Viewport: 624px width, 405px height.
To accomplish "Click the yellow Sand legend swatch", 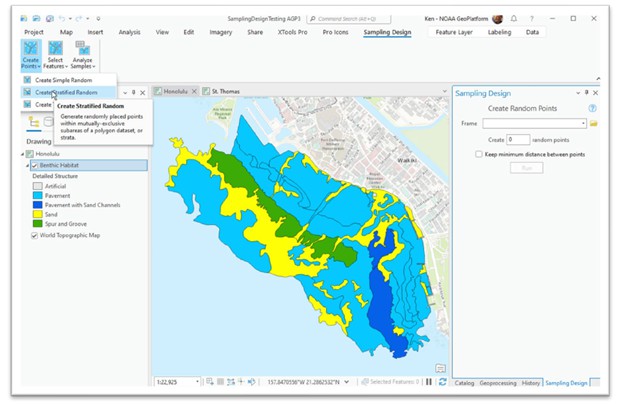I will tap(37, 213).
